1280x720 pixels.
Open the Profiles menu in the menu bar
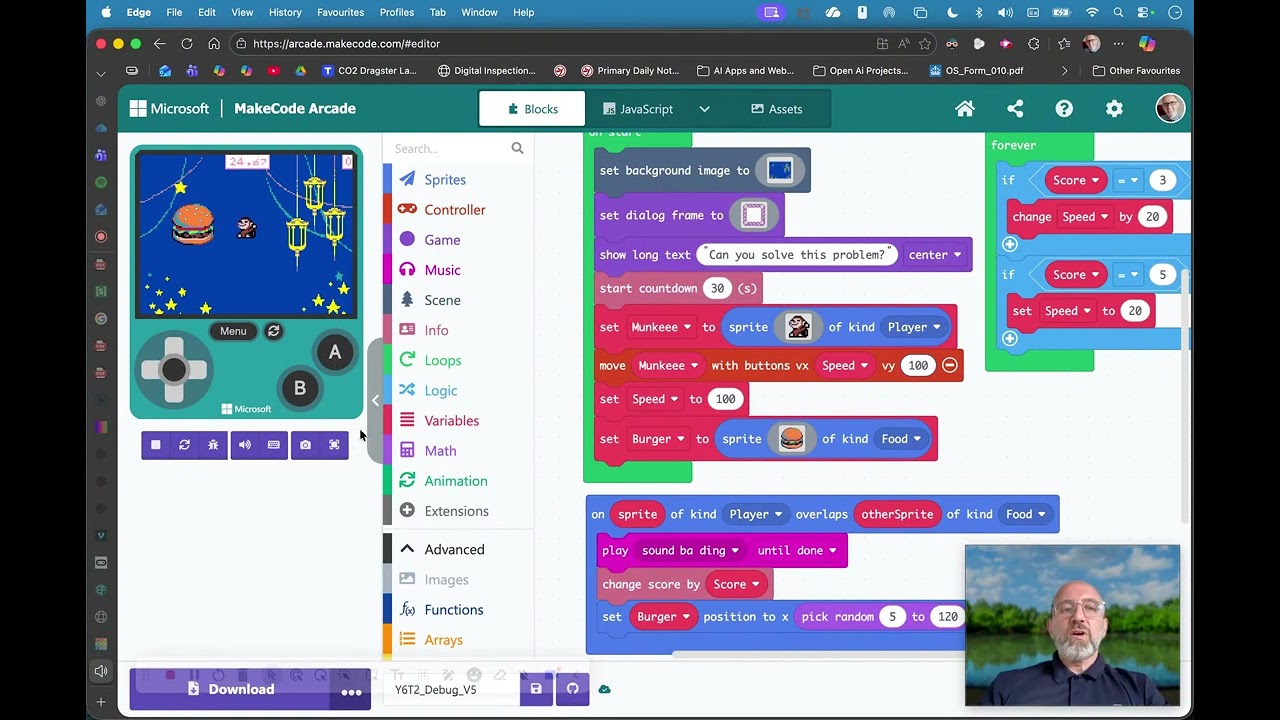397,12
